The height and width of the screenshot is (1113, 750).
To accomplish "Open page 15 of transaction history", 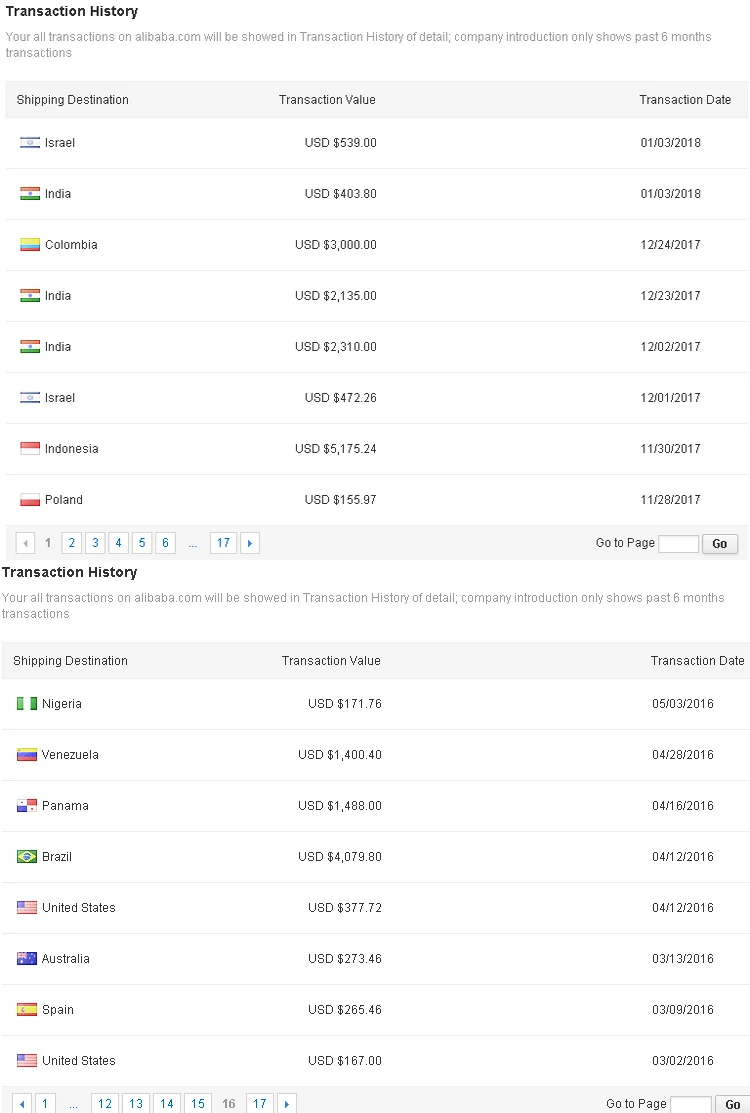I will pyautogui.click(x=198, y=1104).
